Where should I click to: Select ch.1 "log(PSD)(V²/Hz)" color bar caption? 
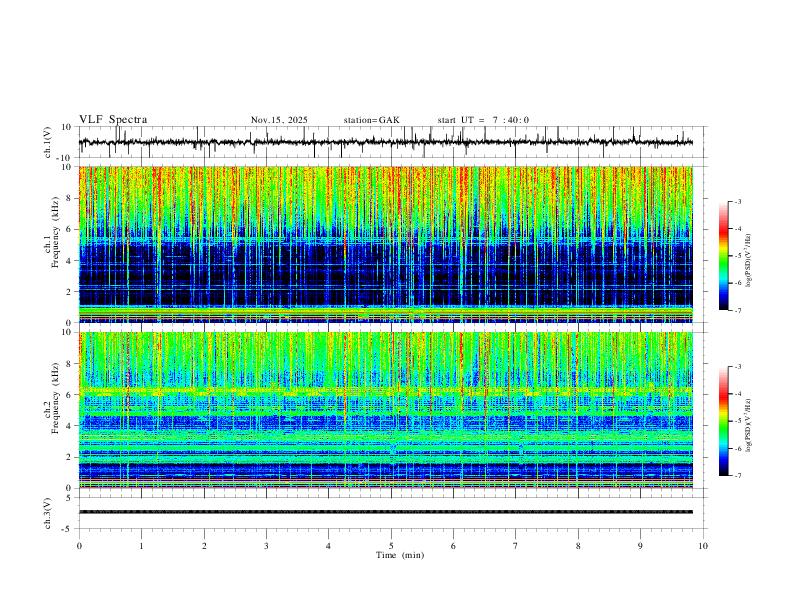coord(748,261)
